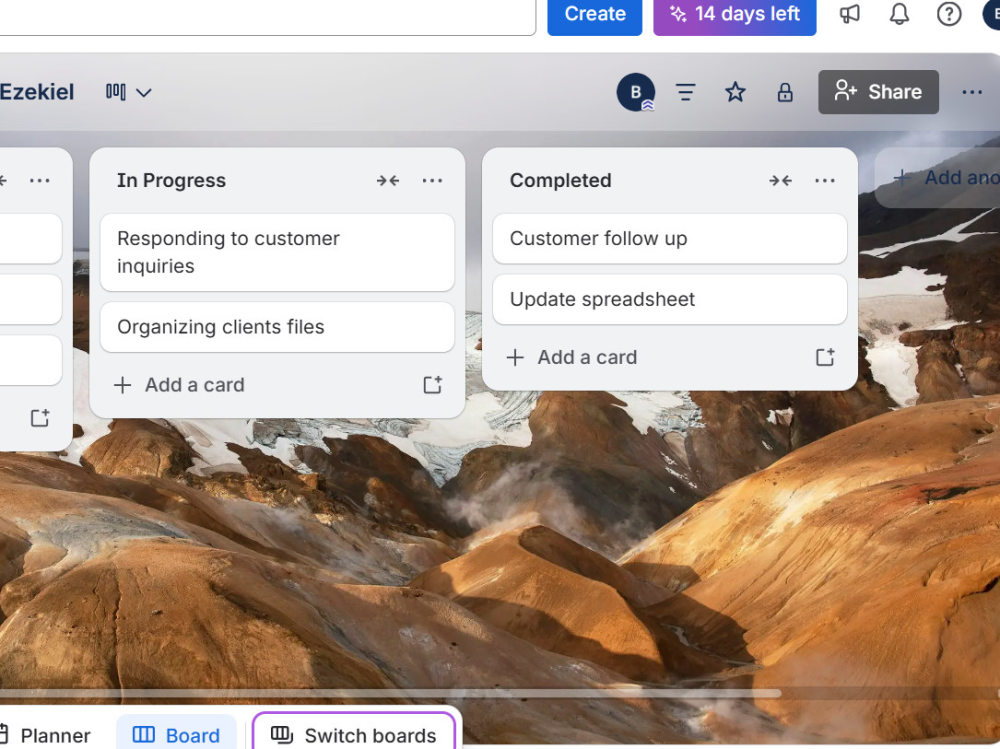Screen dimensions: 1000x749
Task: Open the notifications bell
Action: tap(899, 14)
